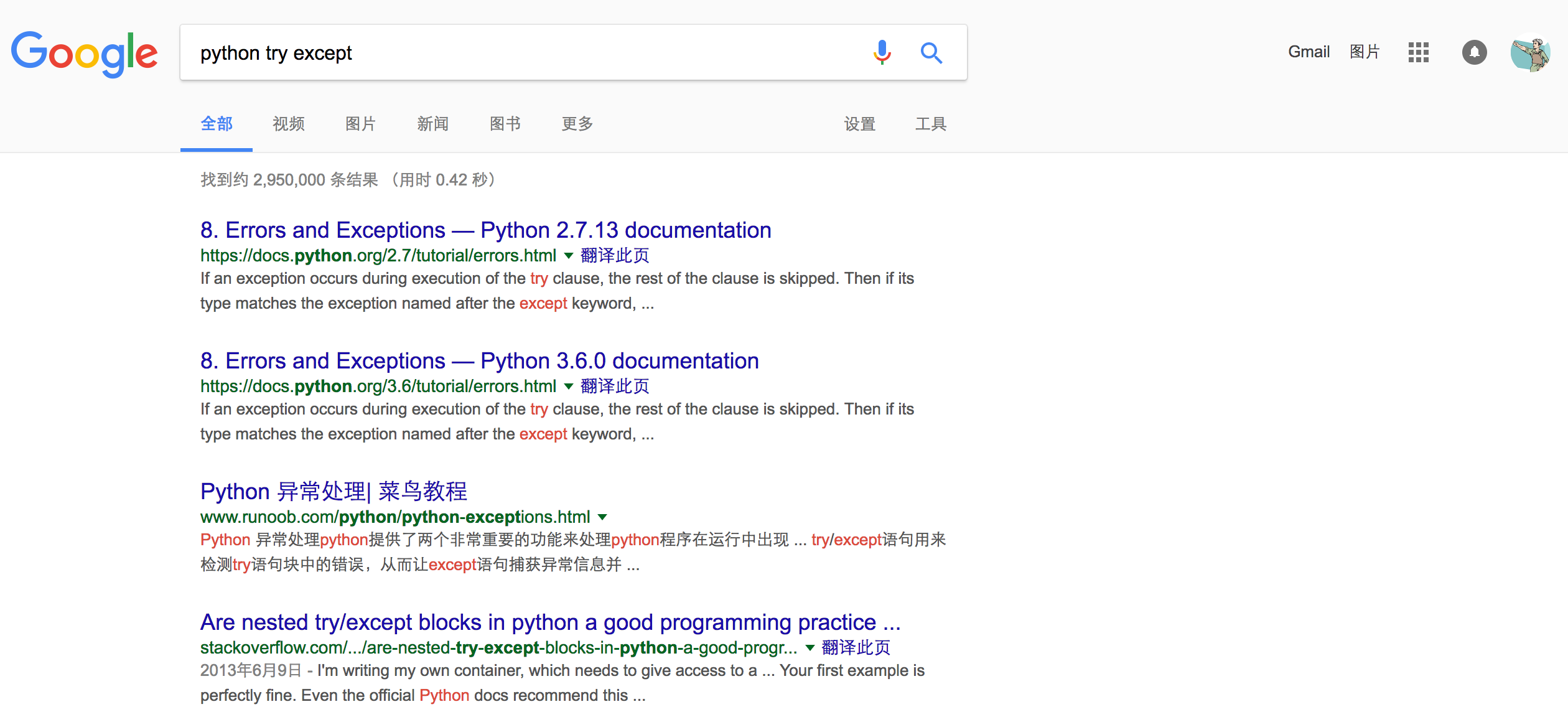Open the Gmail link
Image resolution: width=1568 pixels, height=722 pixels.
[1308, 52]
